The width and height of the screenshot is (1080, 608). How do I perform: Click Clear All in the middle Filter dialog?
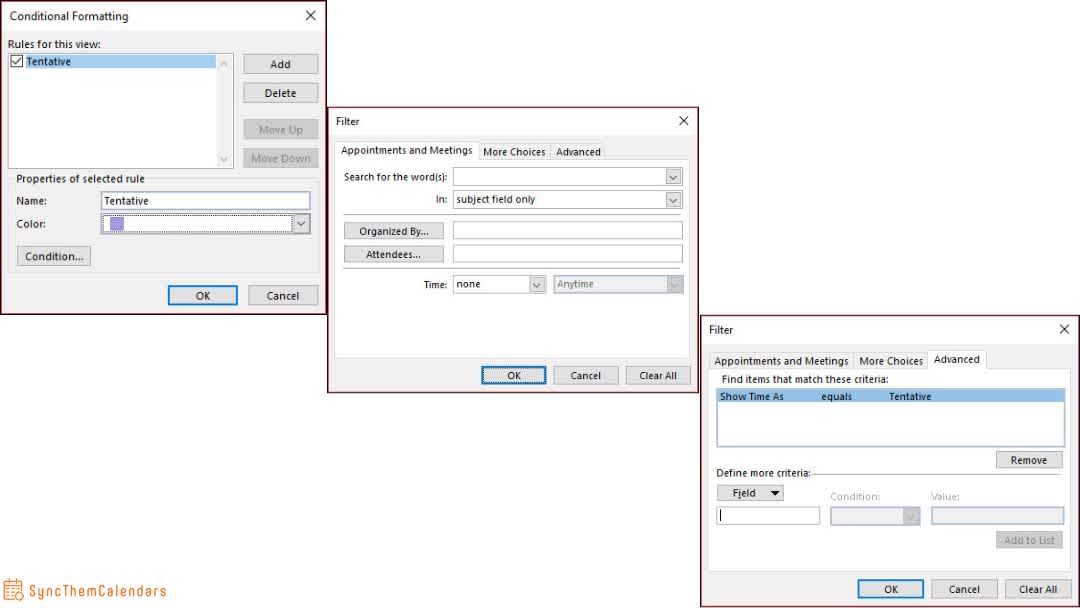[x=658, y=375]
